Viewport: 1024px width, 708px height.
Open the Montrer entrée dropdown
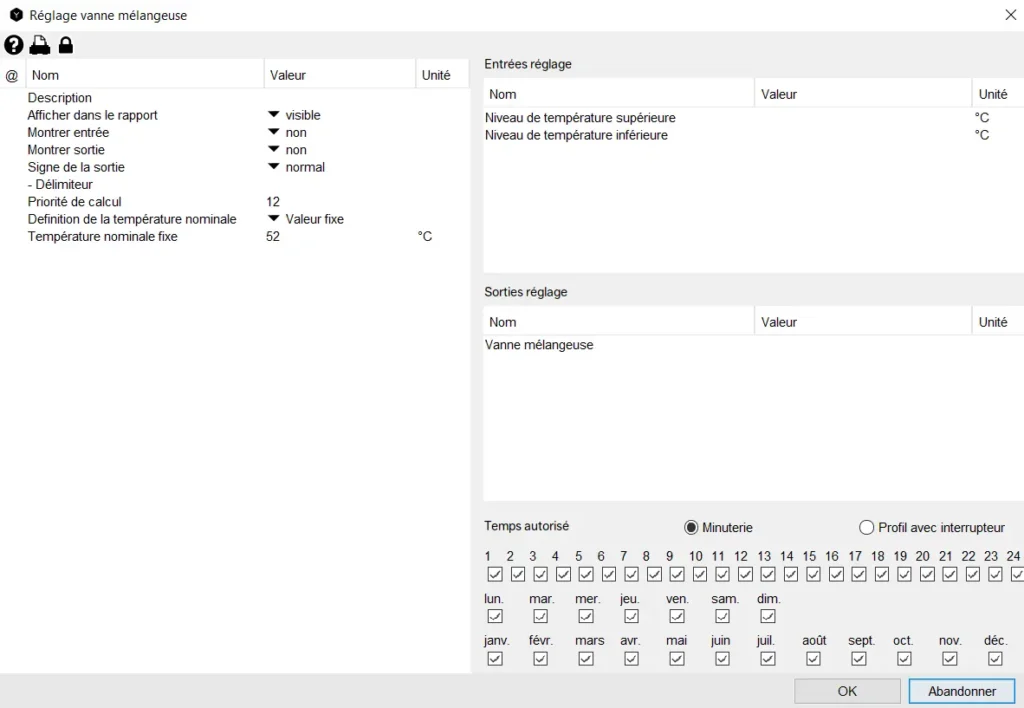point(273,132)
